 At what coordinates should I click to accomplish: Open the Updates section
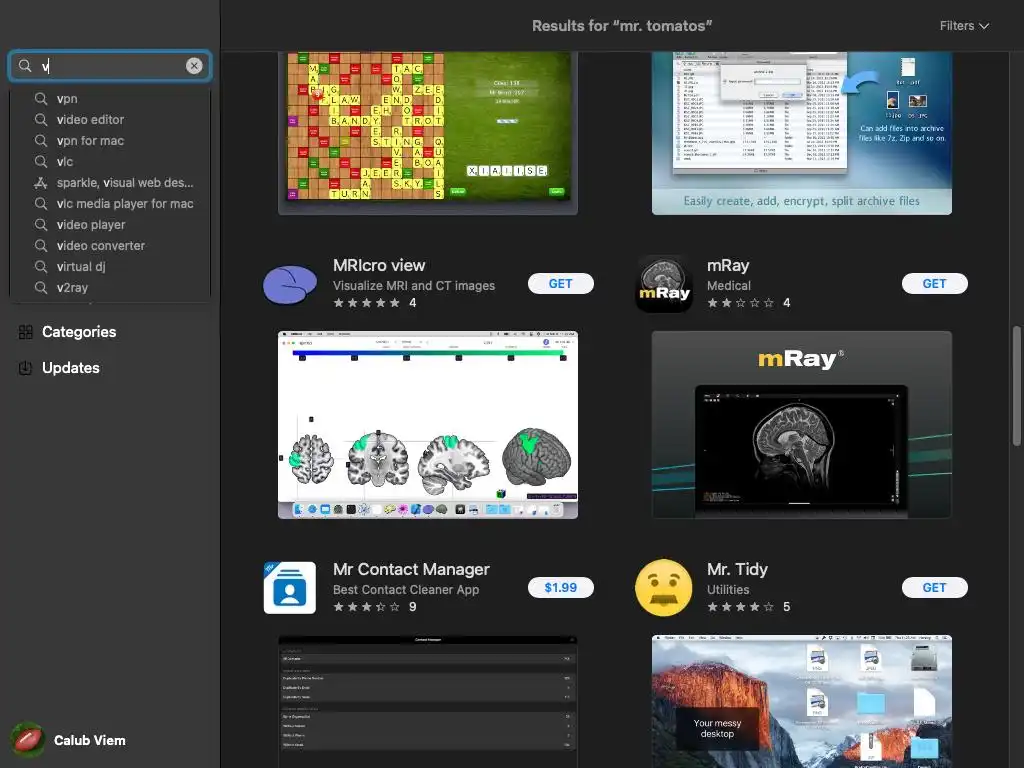tap(71, 368)
